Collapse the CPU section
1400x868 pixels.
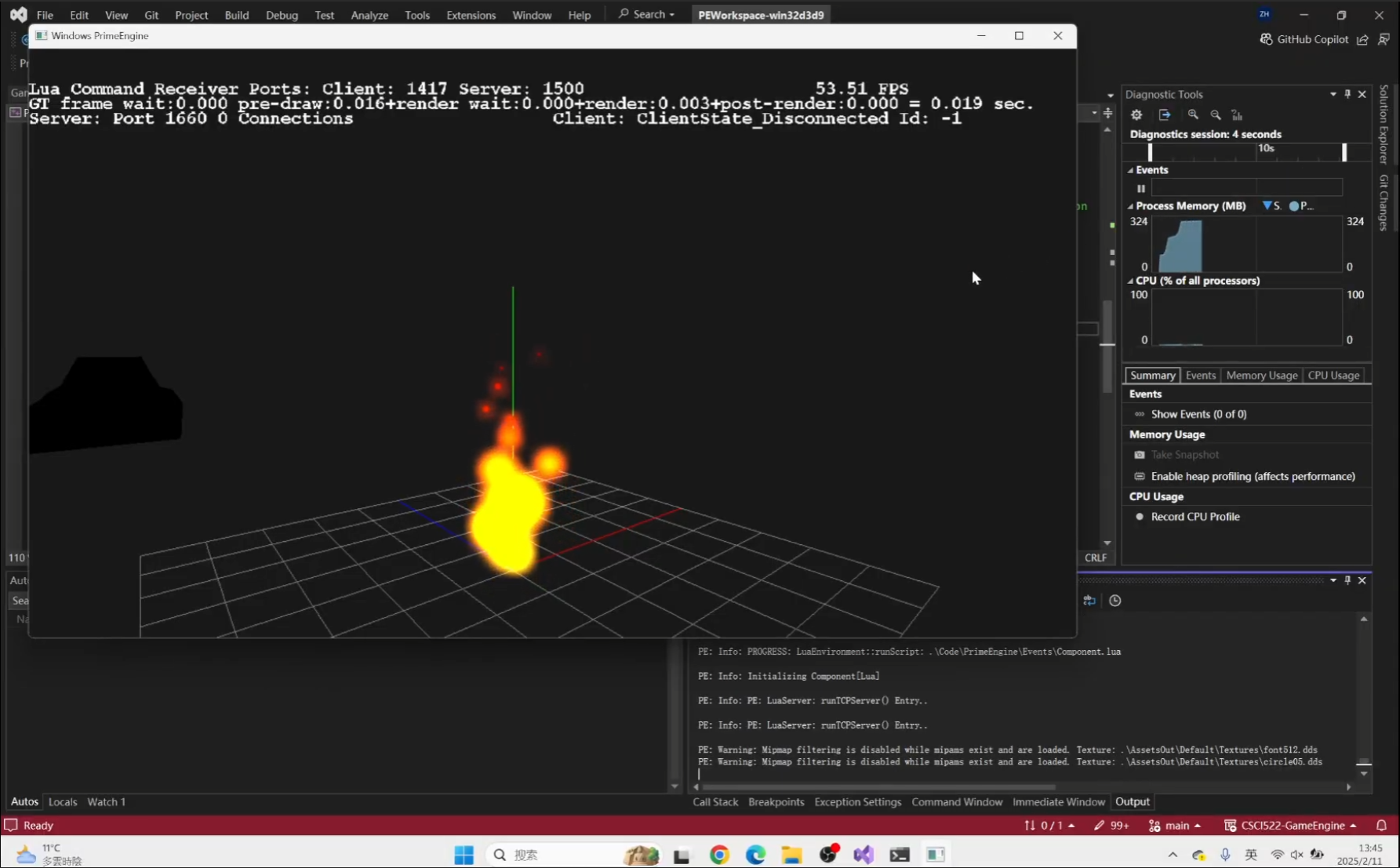coord(1129,280)
